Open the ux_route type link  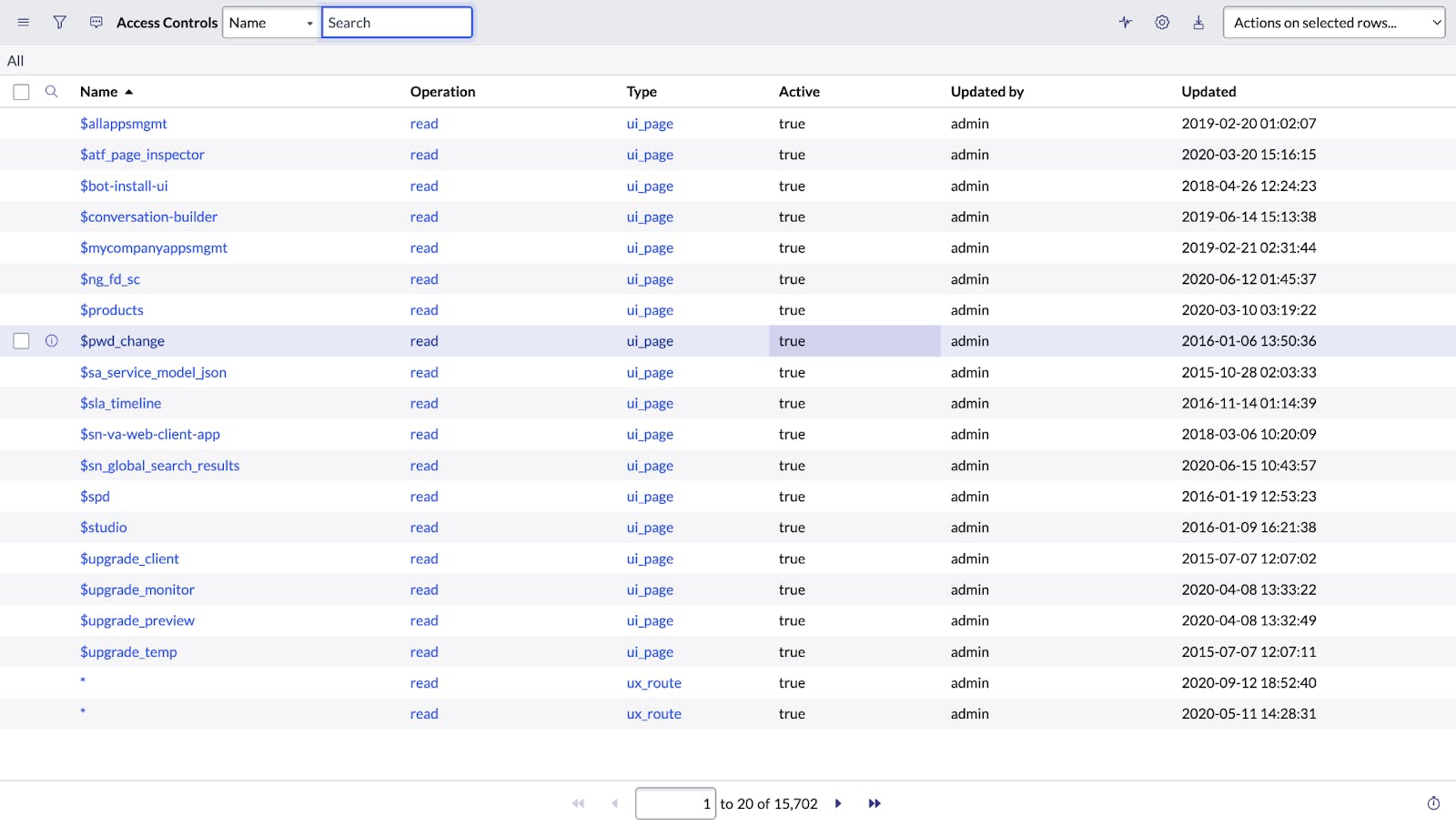(653, 683)
